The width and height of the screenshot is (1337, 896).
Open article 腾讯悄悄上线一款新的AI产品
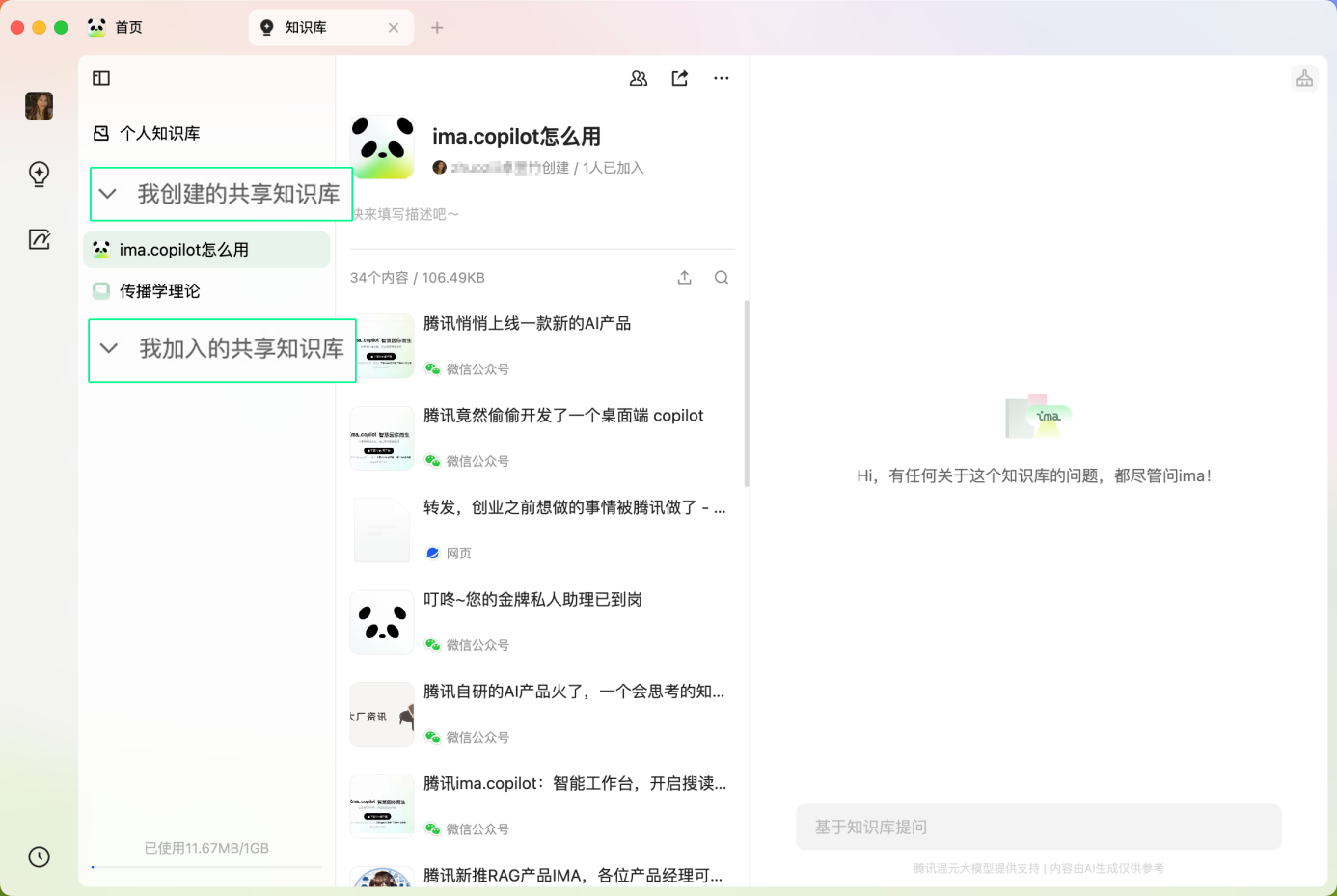tap(527, 324)
